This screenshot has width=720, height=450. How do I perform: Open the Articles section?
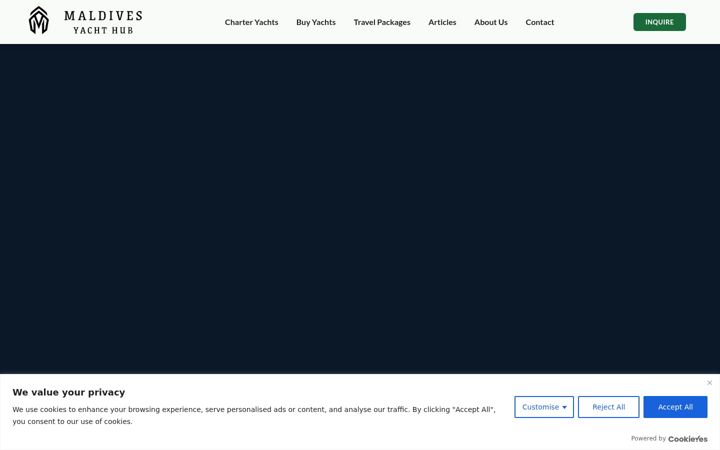point(442,22)
